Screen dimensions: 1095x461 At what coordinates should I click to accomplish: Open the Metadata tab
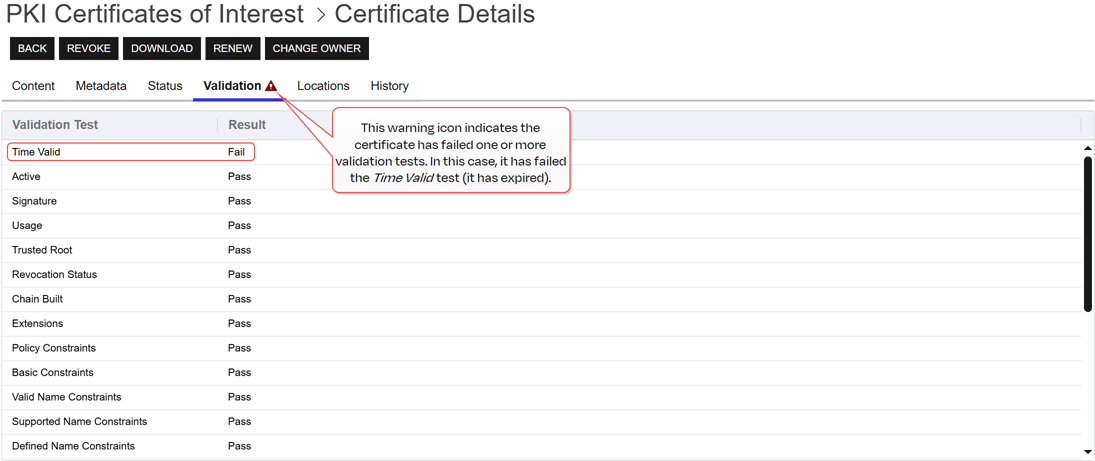click(x=101, y=86)
